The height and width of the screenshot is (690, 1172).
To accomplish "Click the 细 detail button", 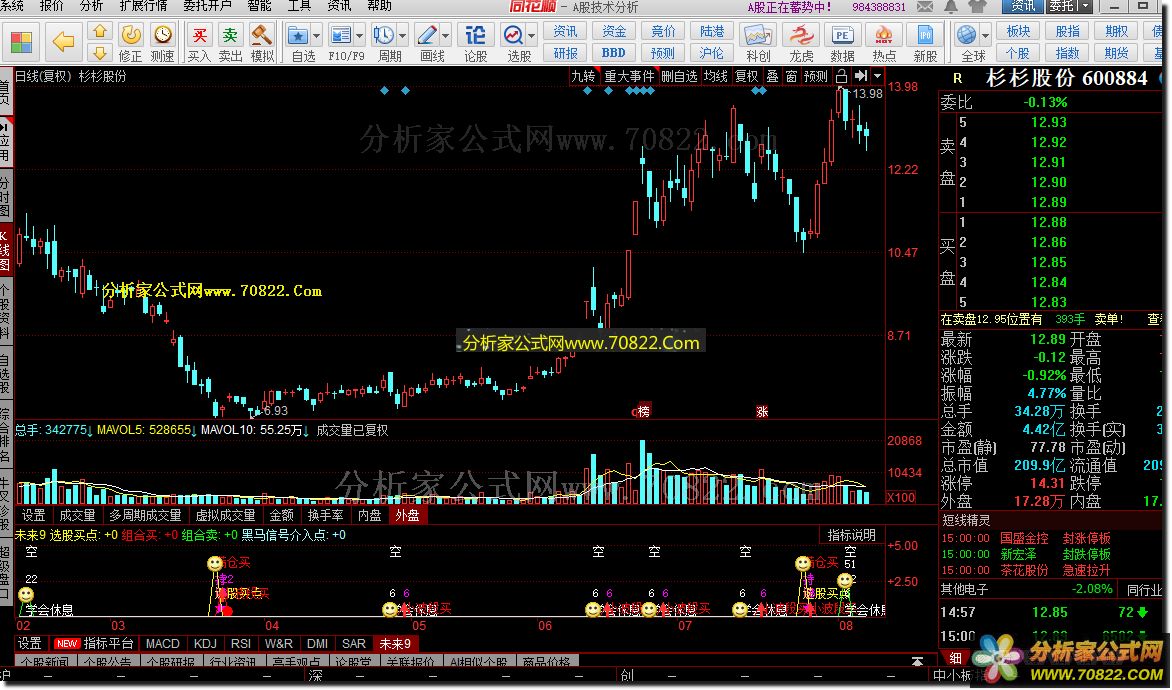I will tap(954, 659).
